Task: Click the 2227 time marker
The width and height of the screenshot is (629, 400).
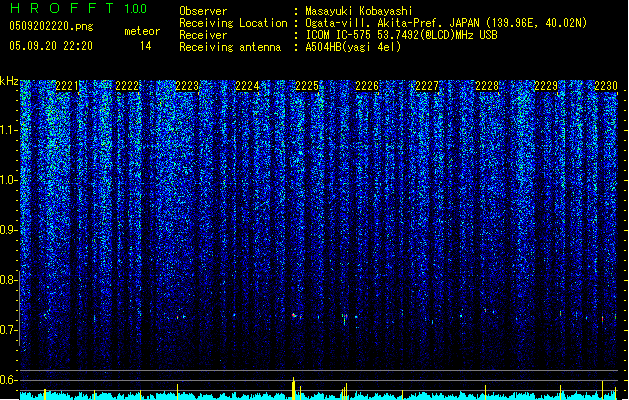Action: (x=427, y=86)
